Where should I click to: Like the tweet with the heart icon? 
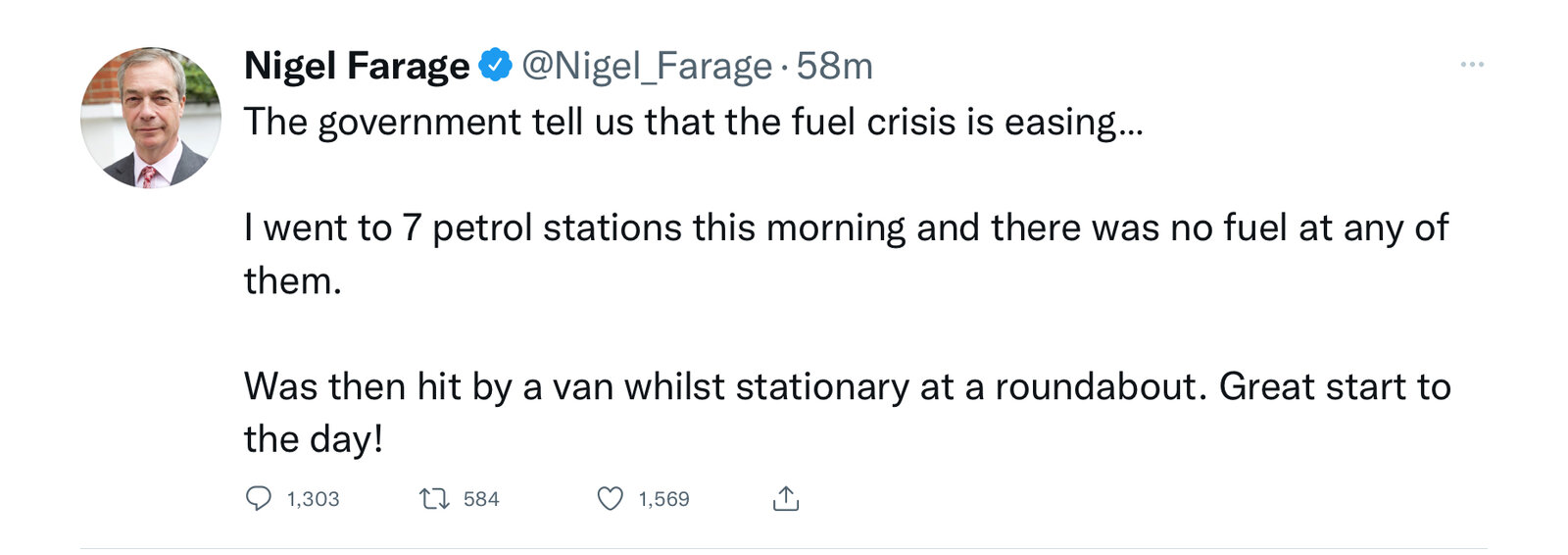(610, 499)
